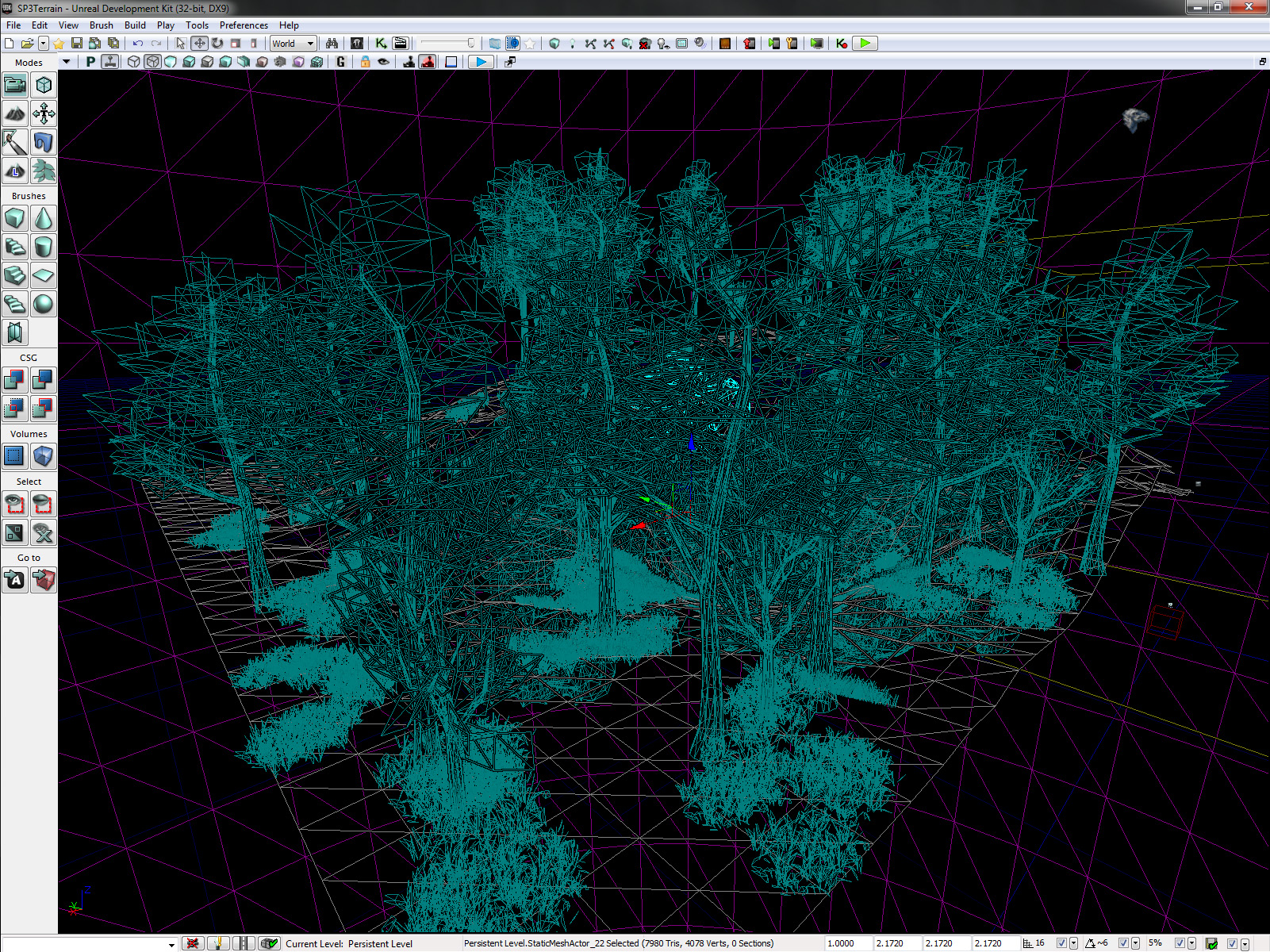Go to builder brush red cube icon

tap(44, 580)
